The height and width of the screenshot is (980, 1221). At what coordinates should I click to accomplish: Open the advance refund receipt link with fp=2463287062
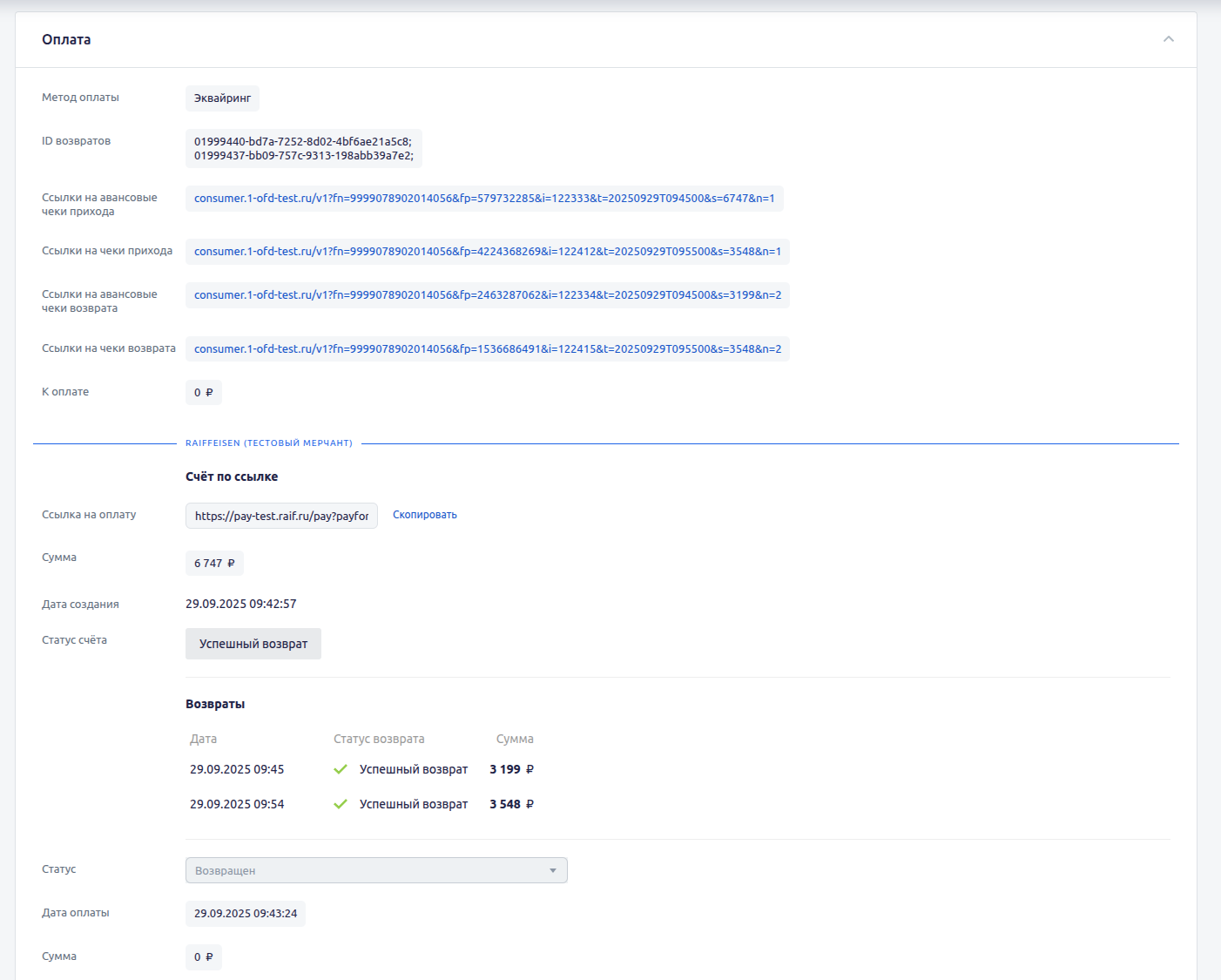[x=487, y=295]
